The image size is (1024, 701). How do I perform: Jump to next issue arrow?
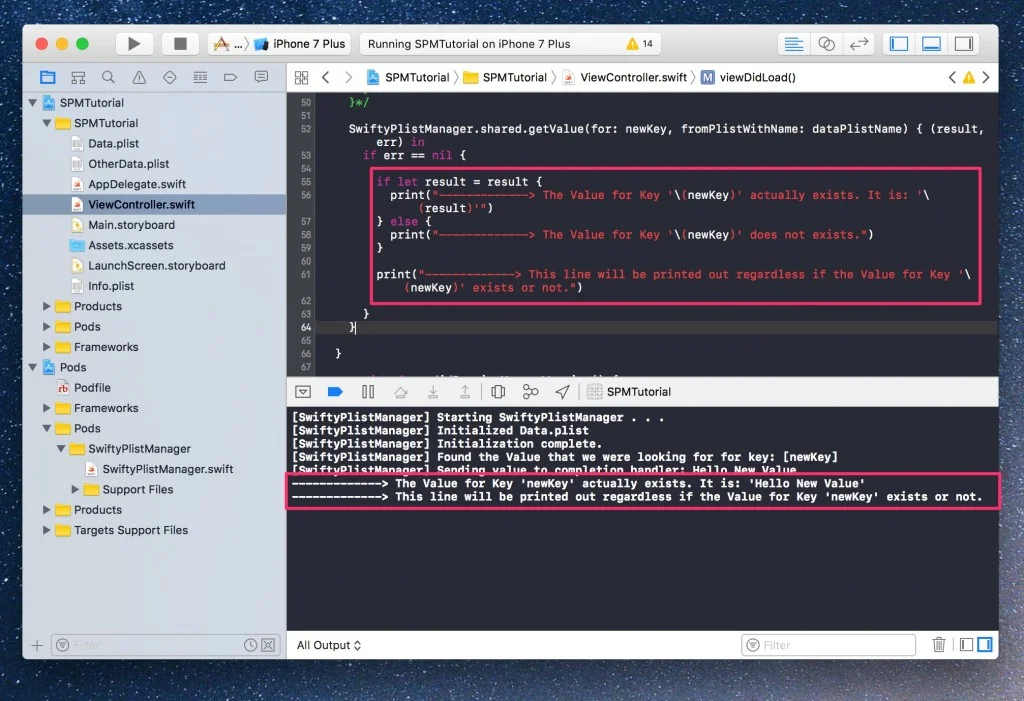[x=985, y=77]
